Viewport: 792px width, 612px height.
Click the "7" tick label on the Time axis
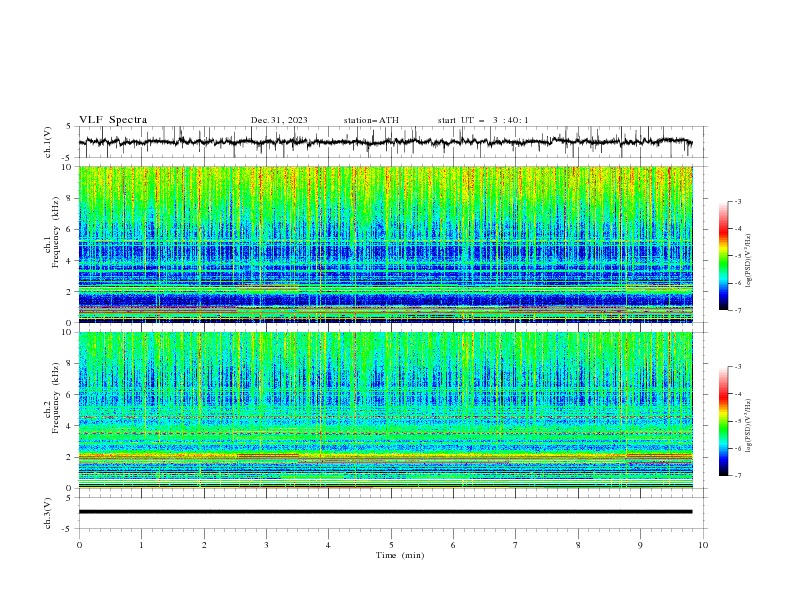pos(516,545)
